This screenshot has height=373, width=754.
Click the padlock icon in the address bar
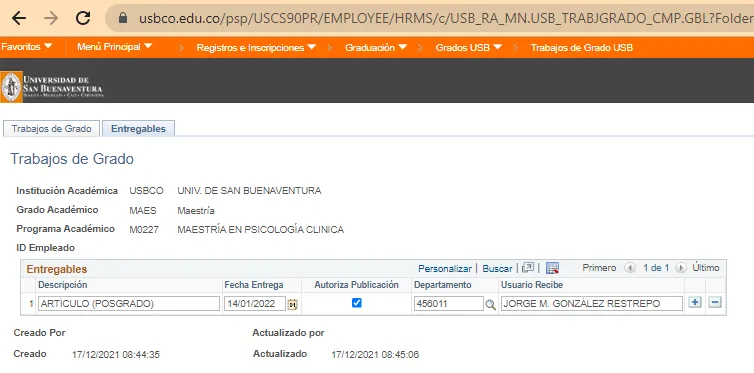coord(123,18)
